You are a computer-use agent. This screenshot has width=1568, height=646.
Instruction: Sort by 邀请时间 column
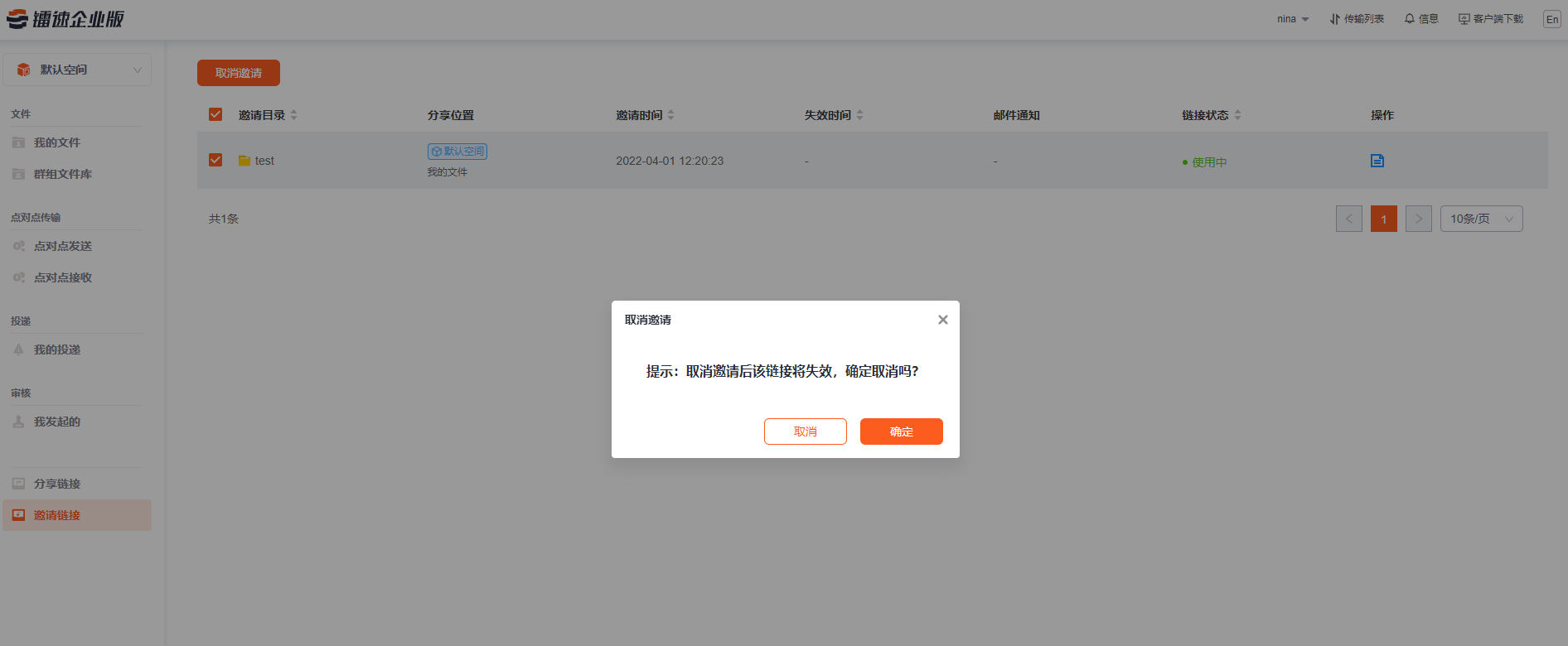(670, 115)
